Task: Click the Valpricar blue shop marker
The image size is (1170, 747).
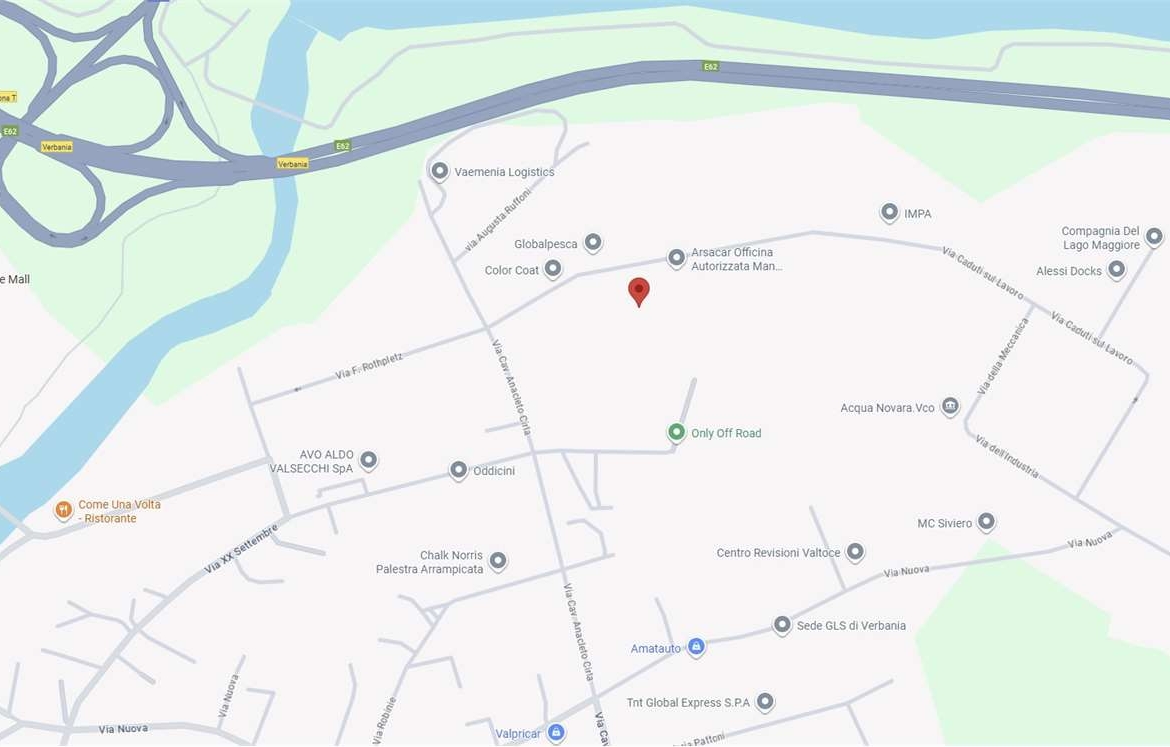Action: pos(556,733)
